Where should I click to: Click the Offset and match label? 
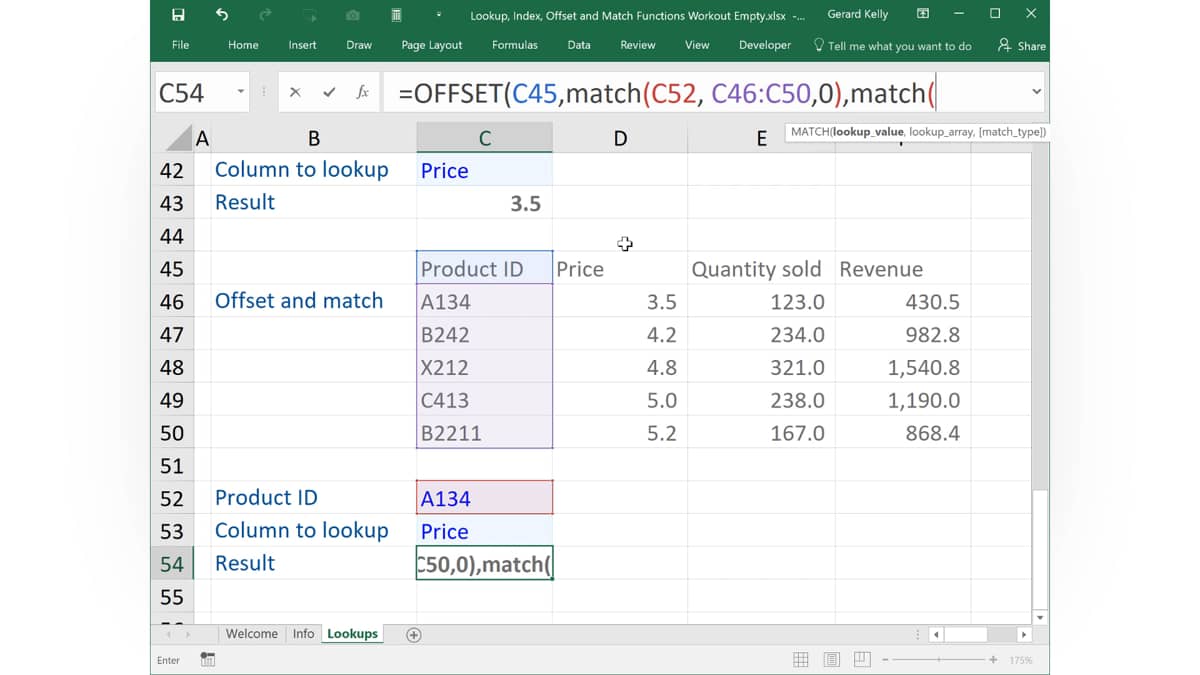click(299, 300)
